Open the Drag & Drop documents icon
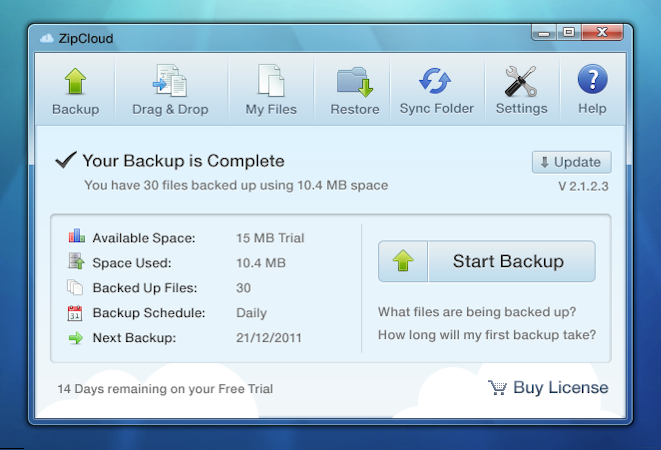661x450 pixels. click(170, 80)
